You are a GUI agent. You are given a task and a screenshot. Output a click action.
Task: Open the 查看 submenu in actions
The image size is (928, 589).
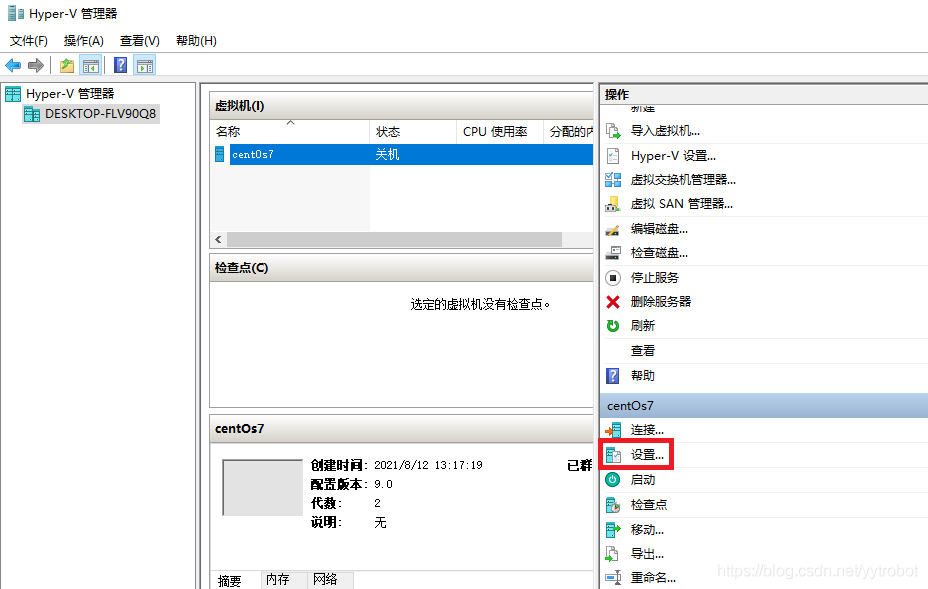pos(643,351)
